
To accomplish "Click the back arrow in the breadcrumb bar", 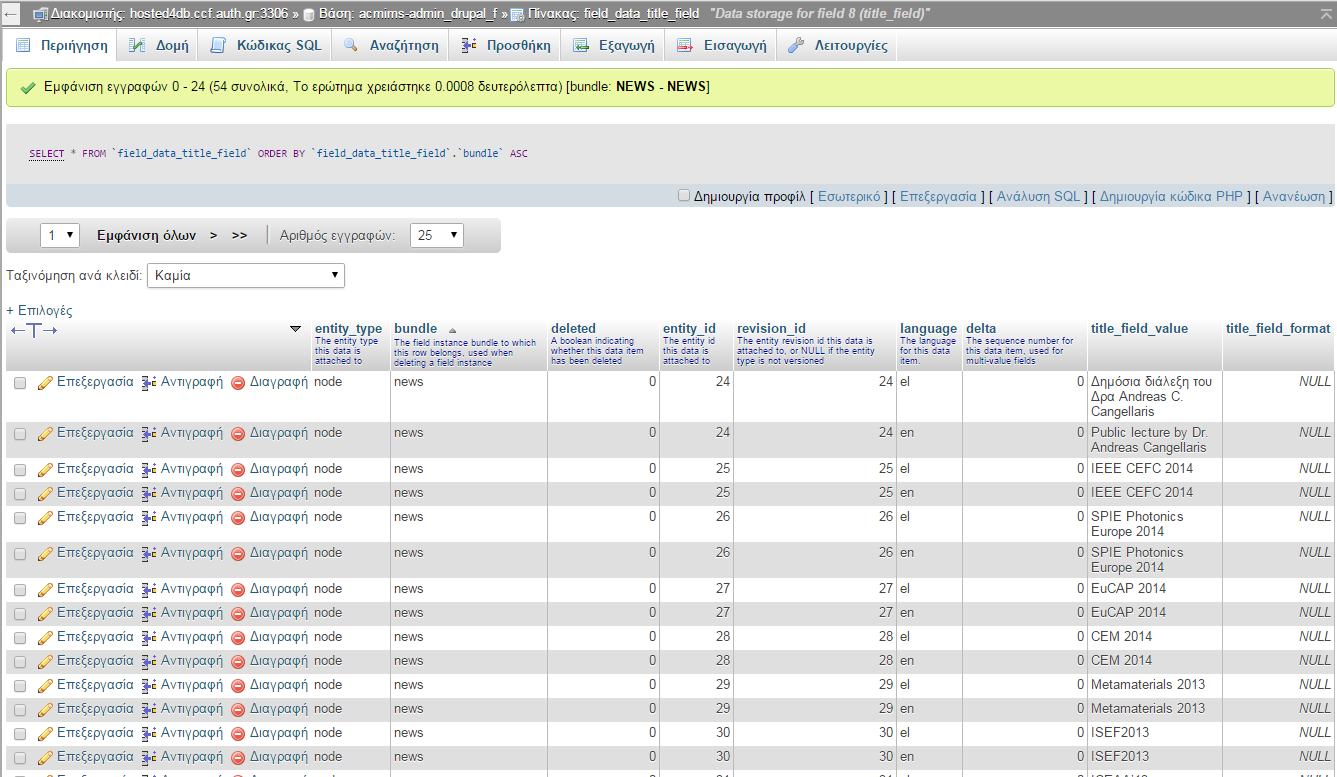I will pos(12,15).
